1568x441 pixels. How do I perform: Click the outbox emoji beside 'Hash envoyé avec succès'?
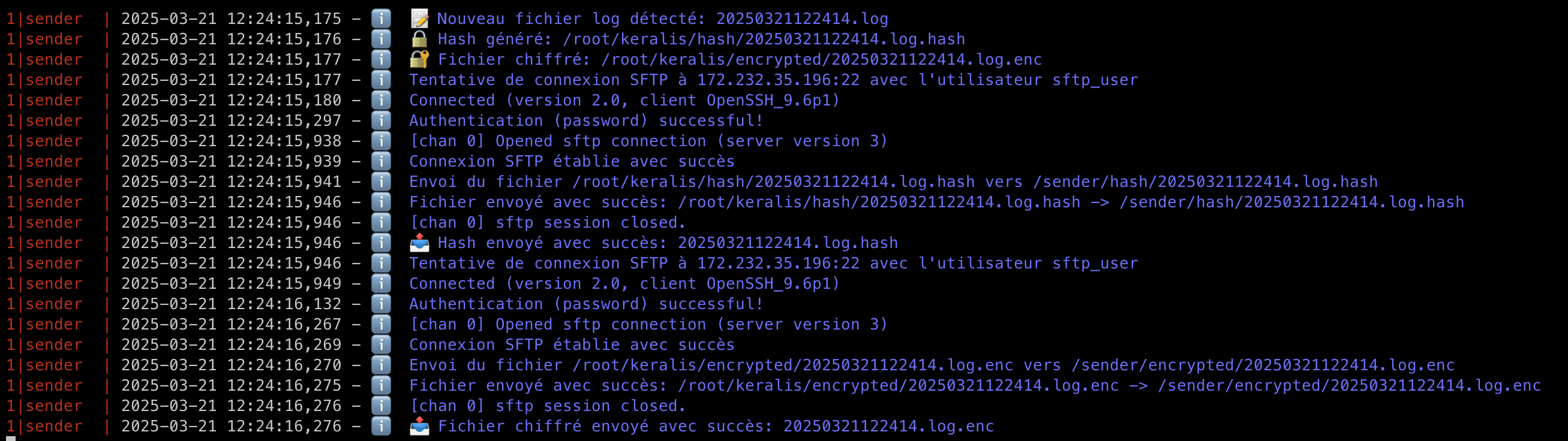tap(419, 243)
